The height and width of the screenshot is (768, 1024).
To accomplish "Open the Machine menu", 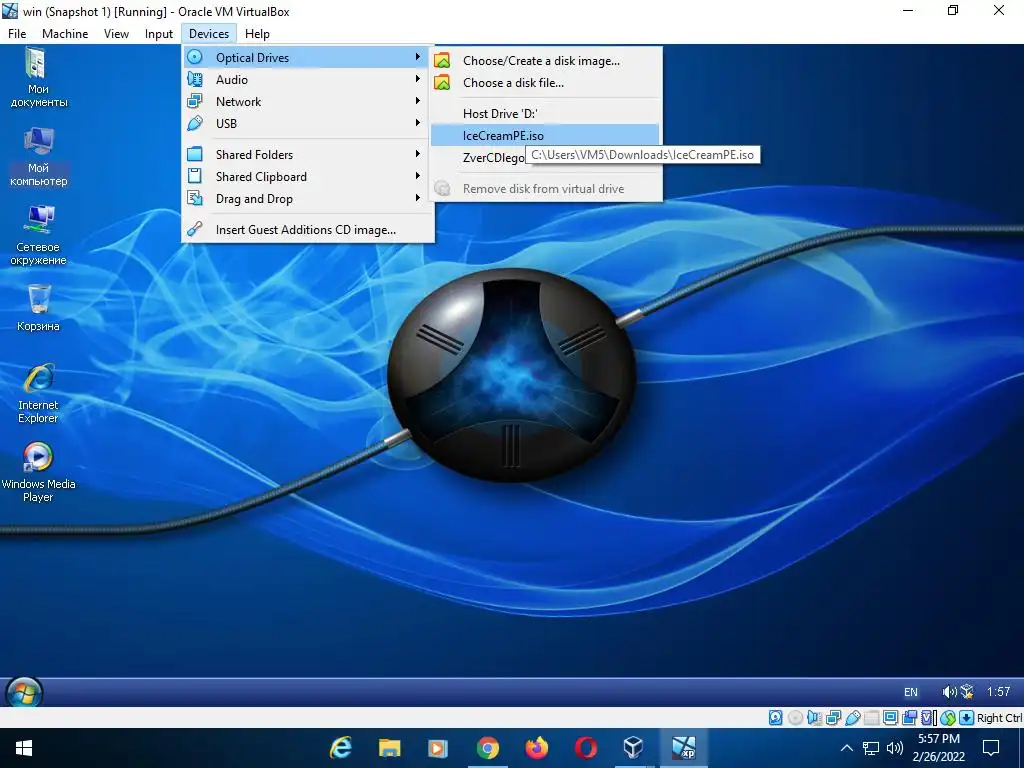I will click(65, 33).
